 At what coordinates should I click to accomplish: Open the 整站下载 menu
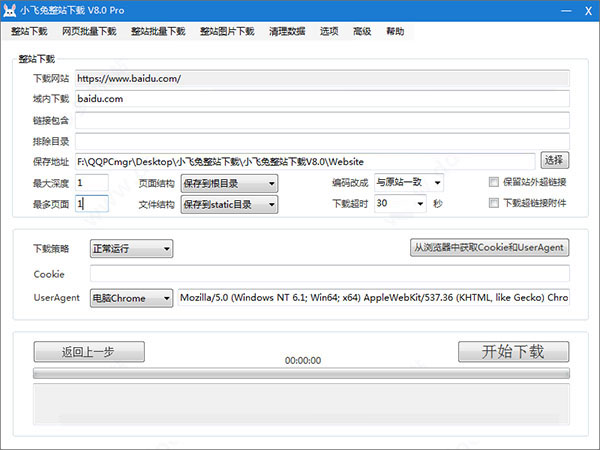tap(29, 31)
